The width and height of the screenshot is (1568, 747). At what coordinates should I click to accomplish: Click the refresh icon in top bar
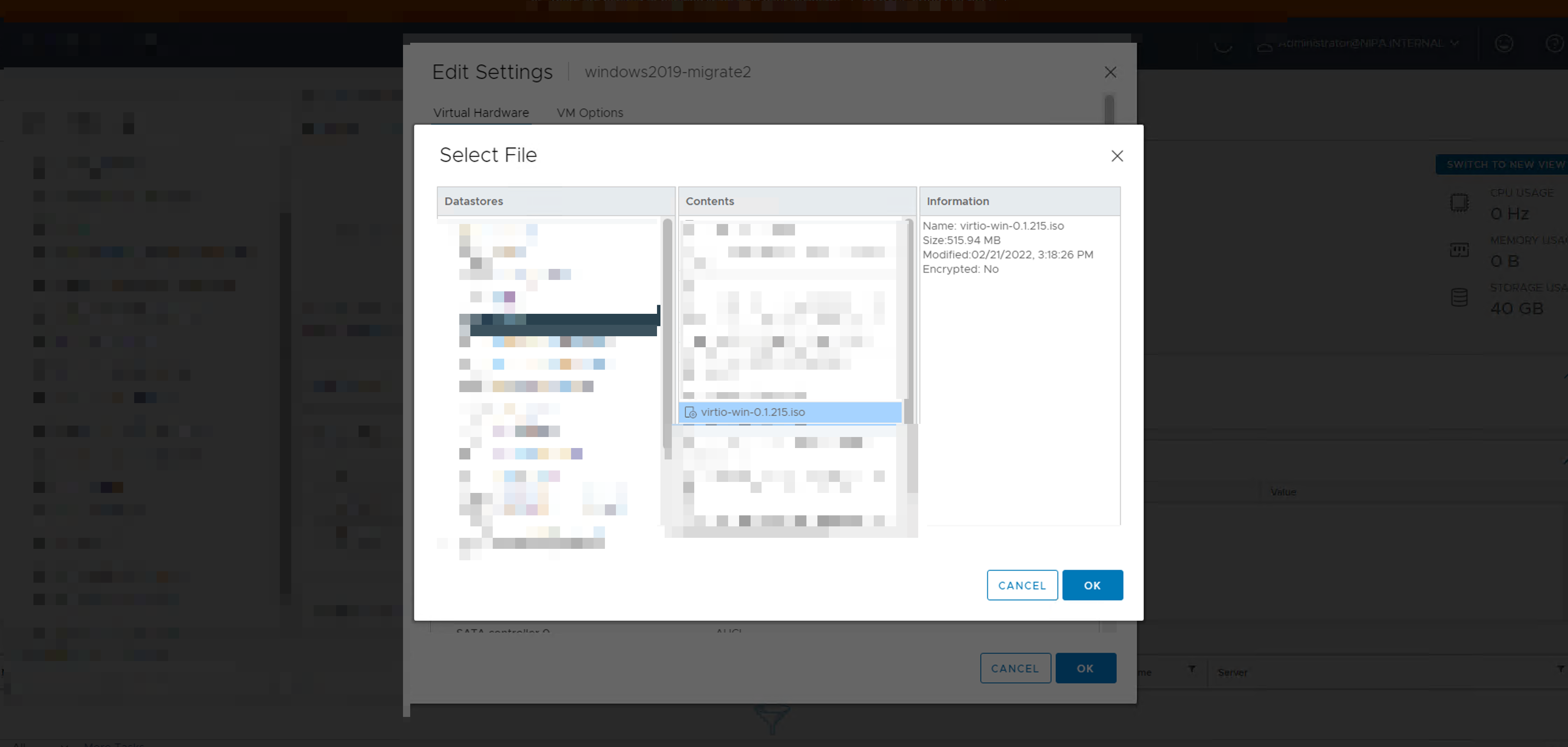[1223, 44]
